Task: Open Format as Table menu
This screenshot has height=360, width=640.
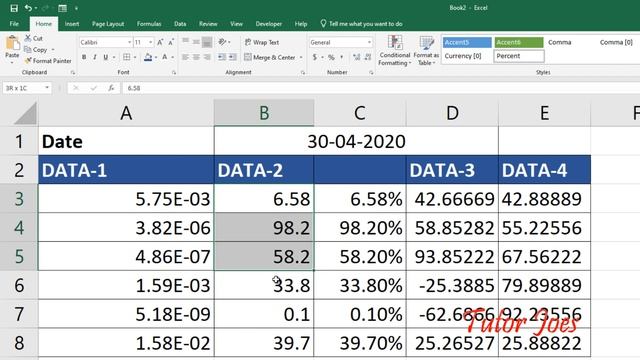Action: pos(427,51)
